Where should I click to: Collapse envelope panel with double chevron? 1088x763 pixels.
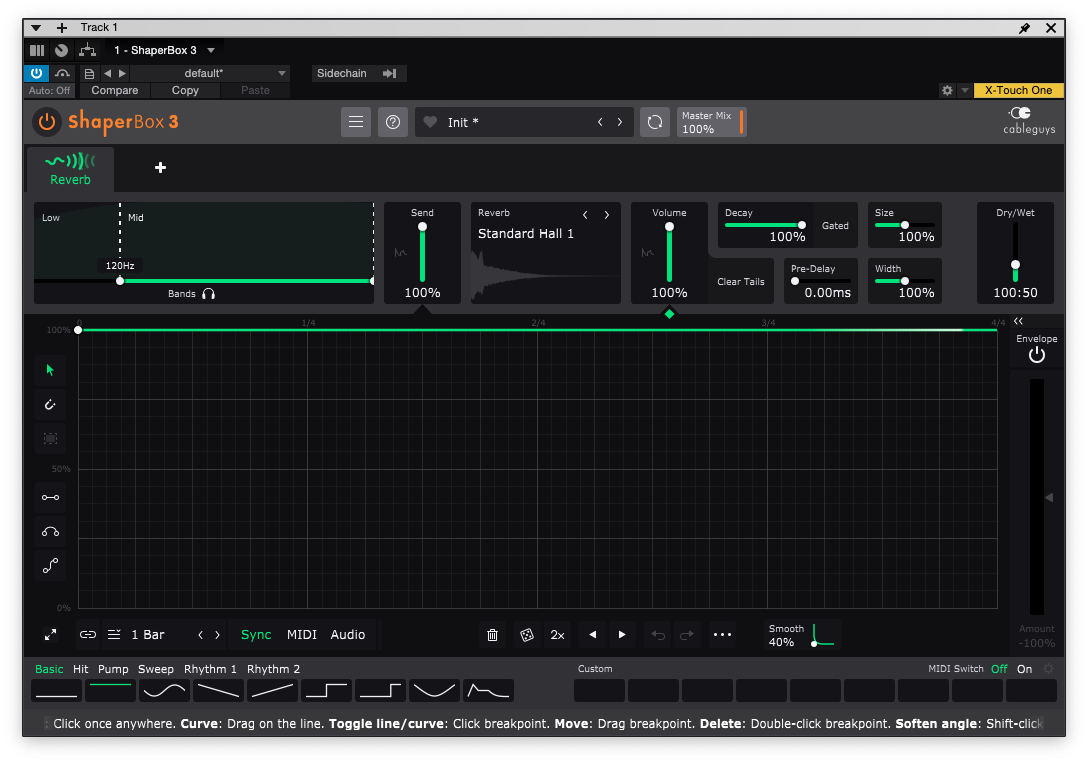pyautogui.click(x=1018, y=321)
